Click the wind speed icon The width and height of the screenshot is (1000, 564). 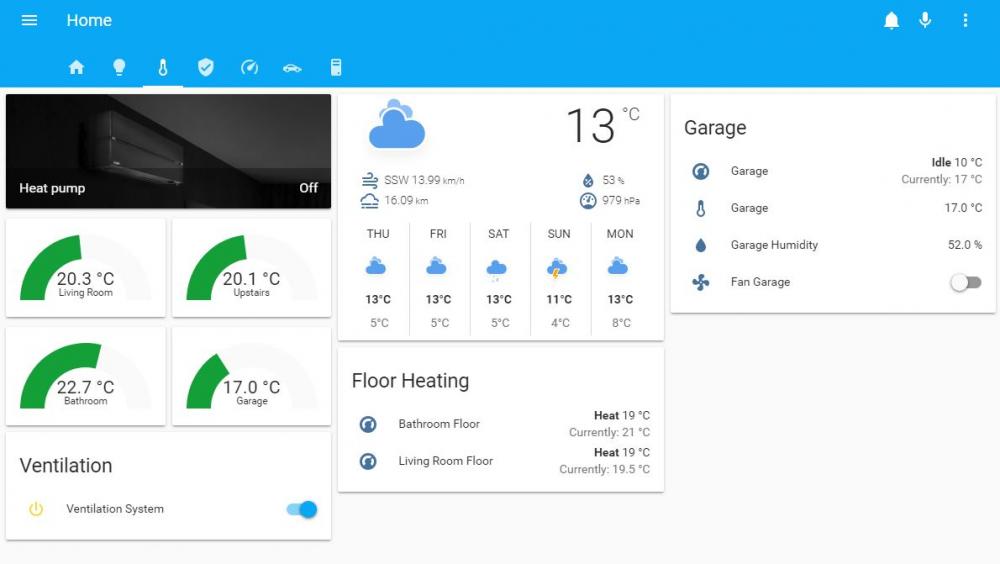369,180
